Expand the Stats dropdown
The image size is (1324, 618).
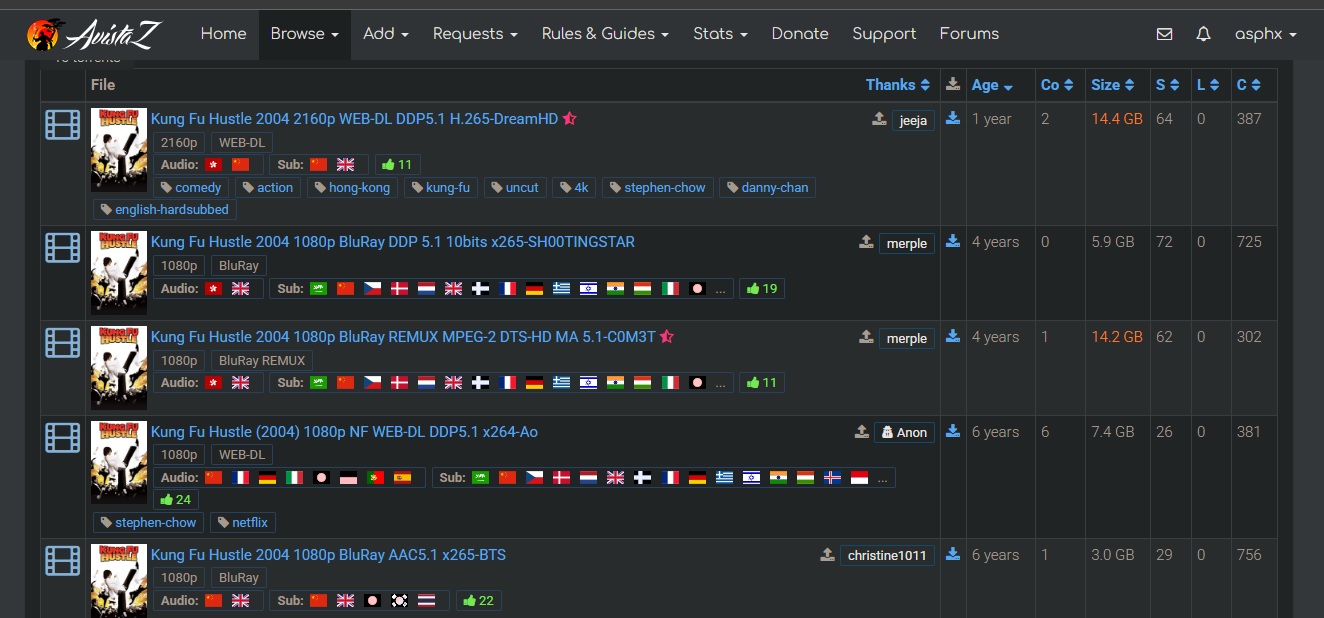coord(720,34)
